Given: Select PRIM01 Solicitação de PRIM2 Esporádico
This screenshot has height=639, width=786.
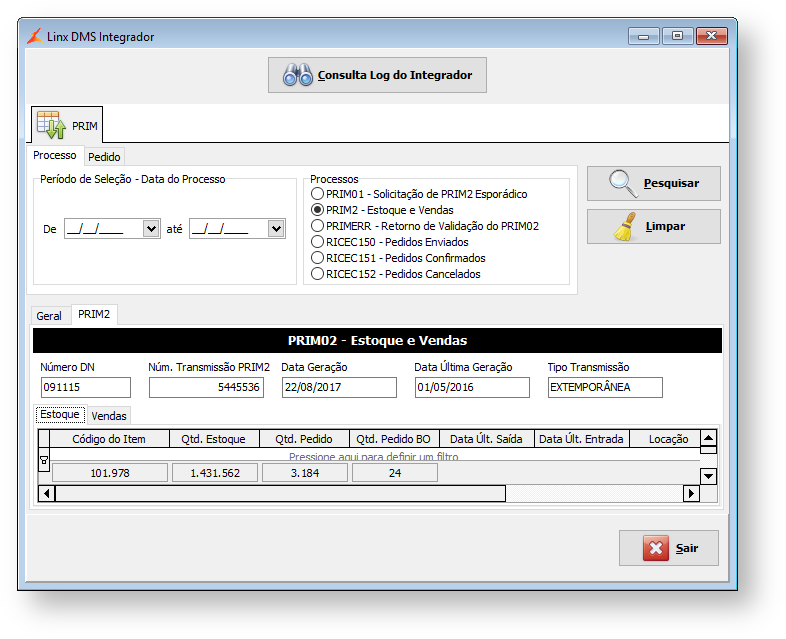Looking at the screenshot, I should tap(317, 194).
